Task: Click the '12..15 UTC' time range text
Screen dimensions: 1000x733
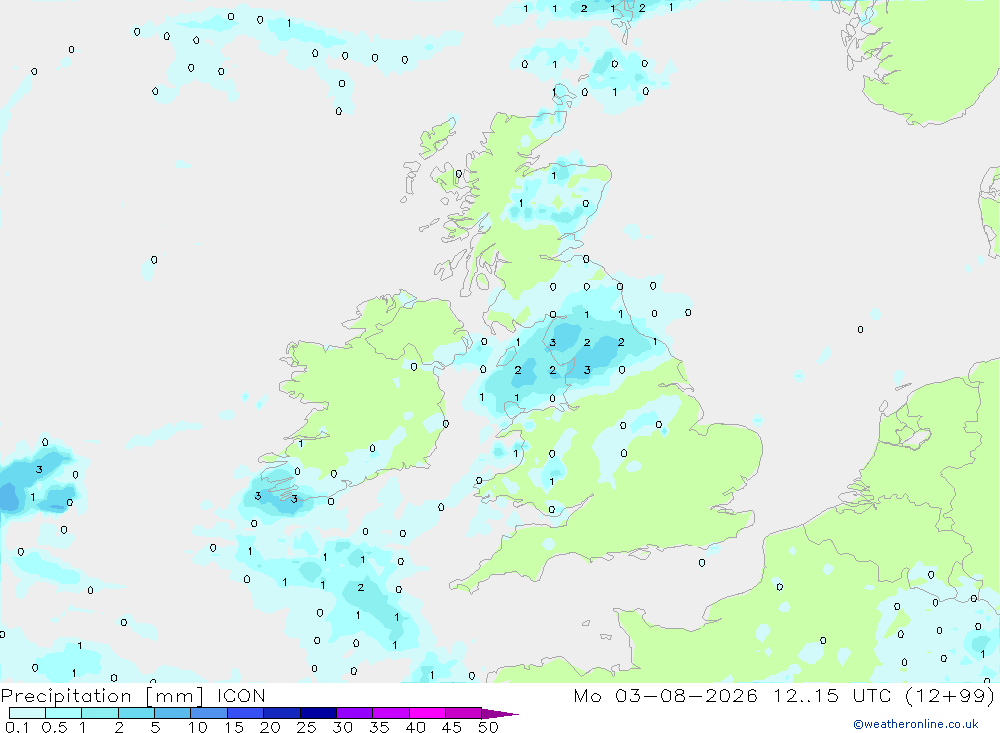Action: click(832, 695)
